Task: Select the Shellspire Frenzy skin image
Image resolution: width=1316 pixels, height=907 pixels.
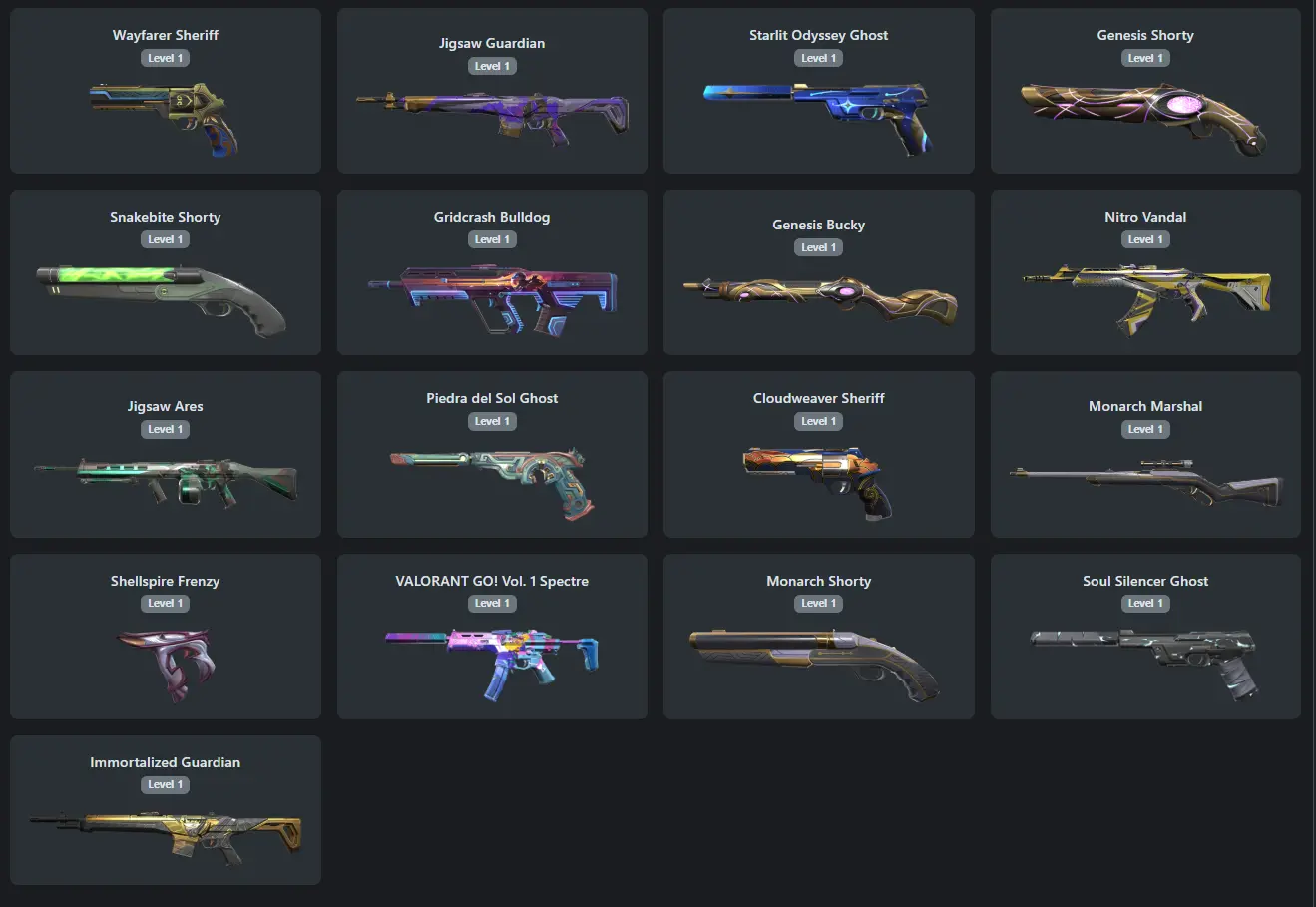Action: click(166, 663)
